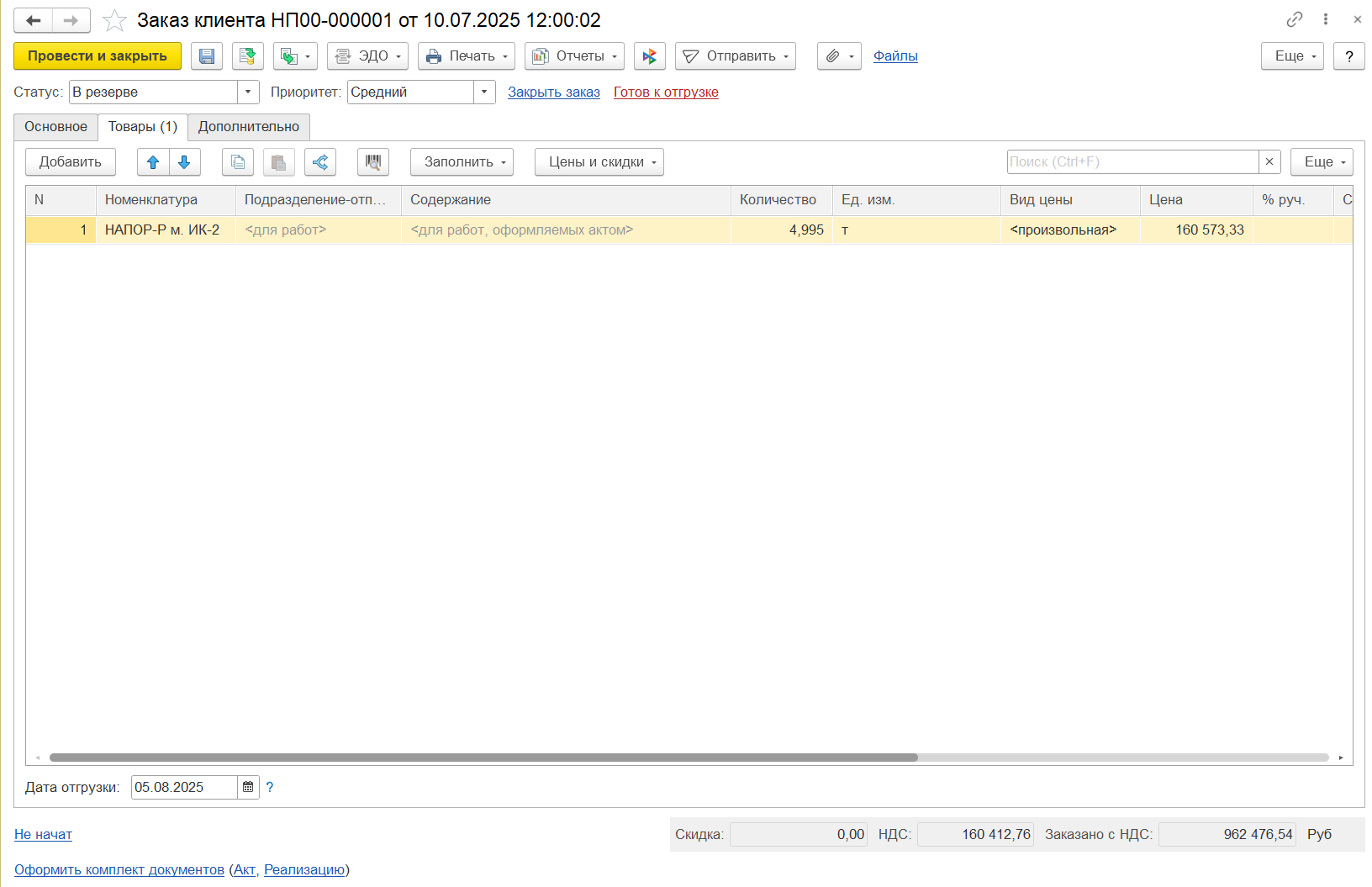Move the row down with the blue down arrow
This screenshot has width=1372, height=887.
coord(184,162)
